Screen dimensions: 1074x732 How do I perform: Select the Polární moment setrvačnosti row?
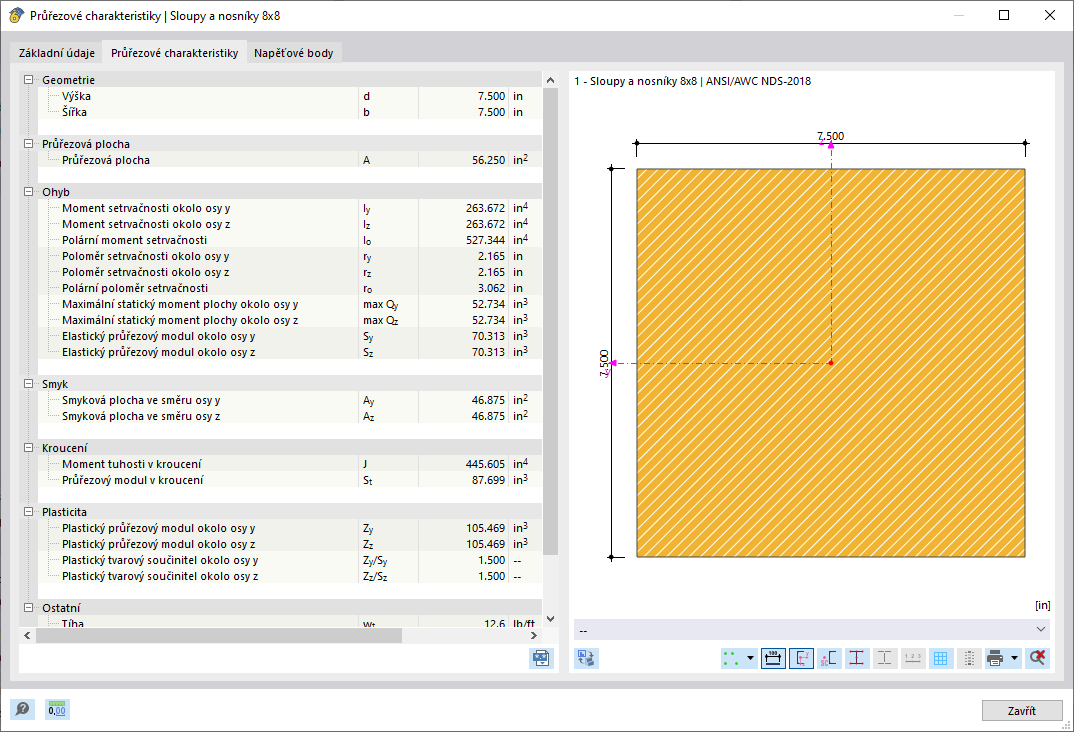coord(290,240)
